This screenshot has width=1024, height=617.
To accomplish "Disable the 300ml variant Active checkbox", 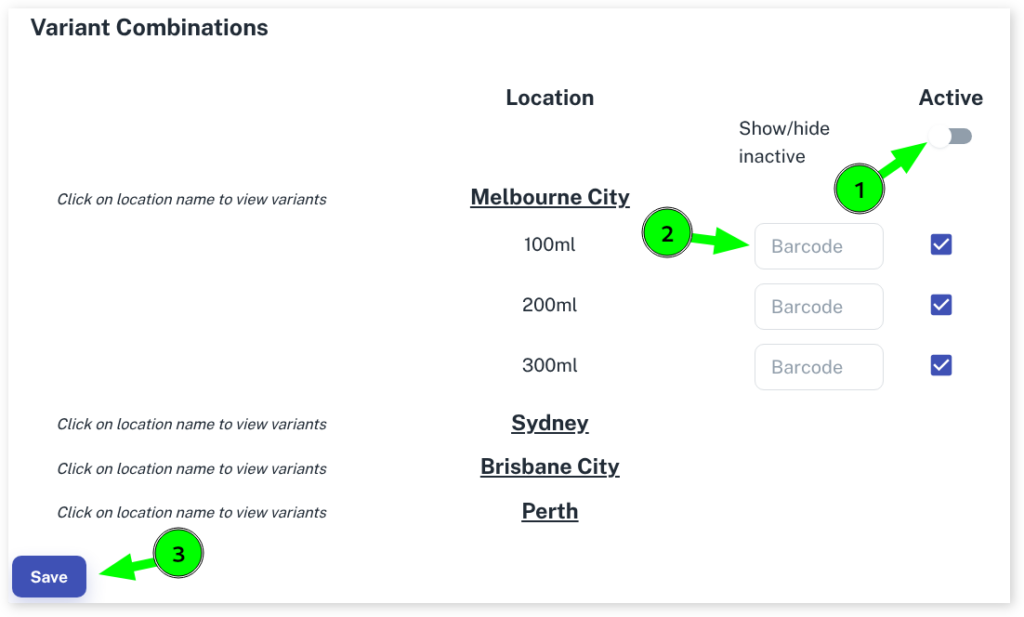I will tap(941, 365).
